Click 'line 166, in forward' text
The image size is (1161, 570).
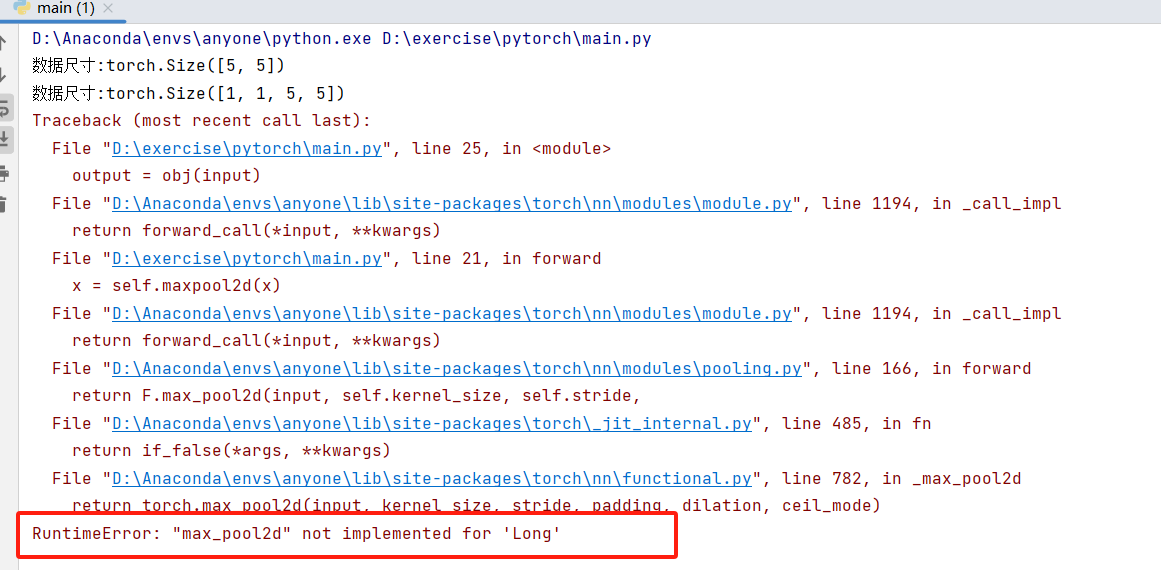[931, 368]
